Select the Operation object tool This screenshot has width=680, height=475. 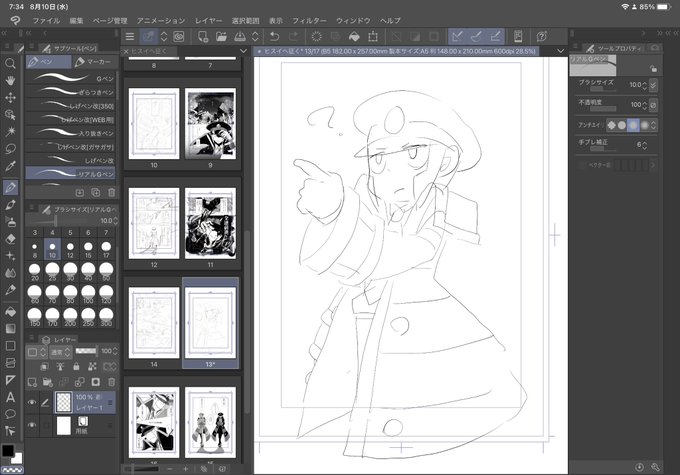(10, 115)
